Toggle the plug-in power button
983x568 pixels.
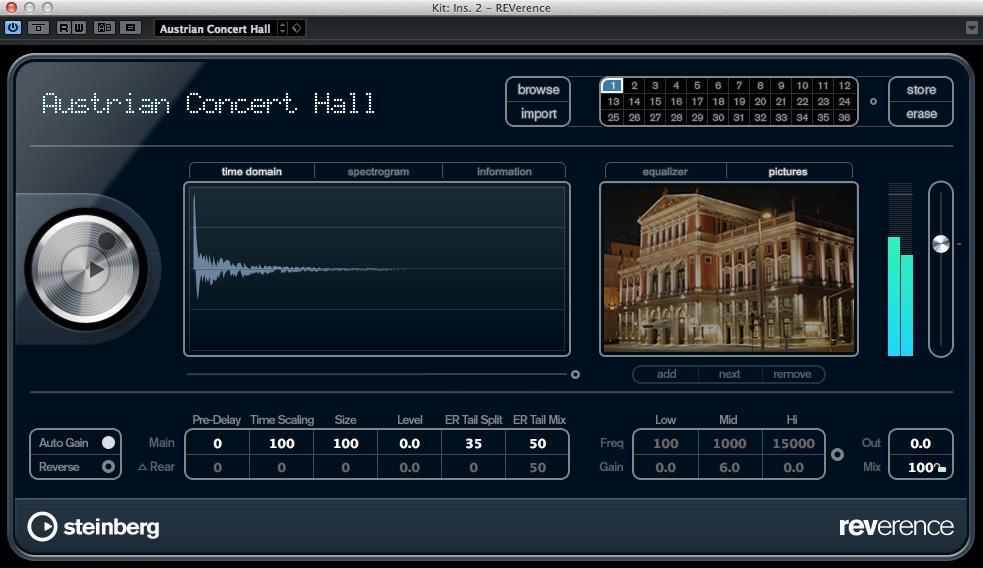tap(13, 28)
